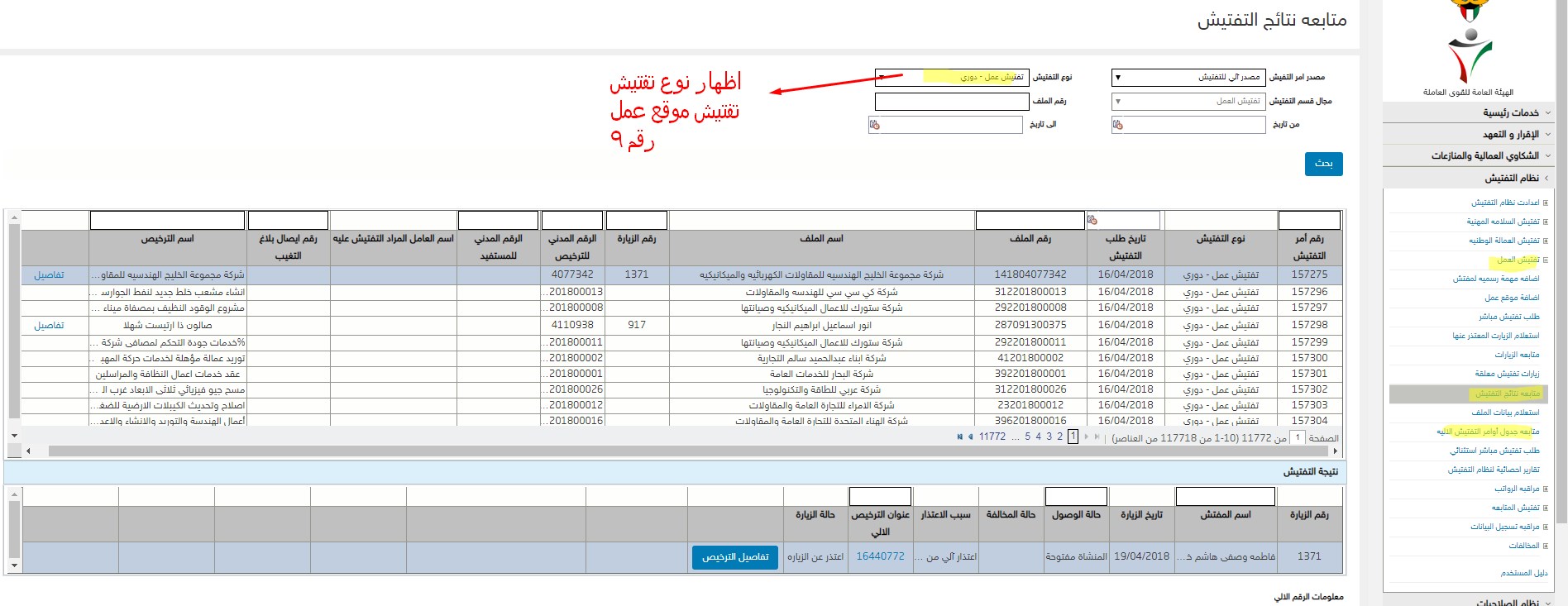Screen dimensions: 1568x606
Task: Expand تفتيش المتابعه tree node
Action: click(x=1546, y=508)
